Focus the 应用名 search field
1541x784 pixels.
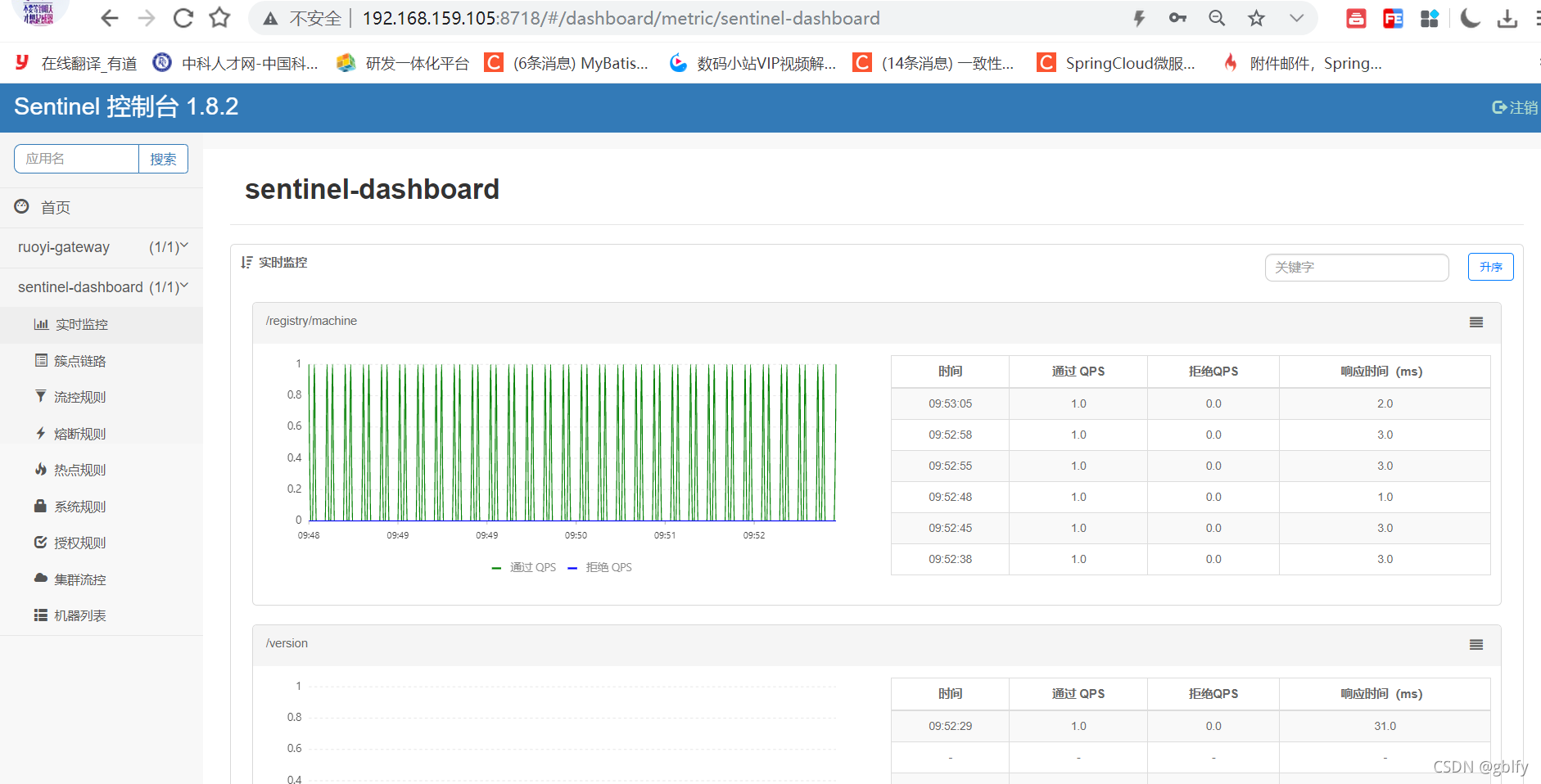[x=76, y=159]
